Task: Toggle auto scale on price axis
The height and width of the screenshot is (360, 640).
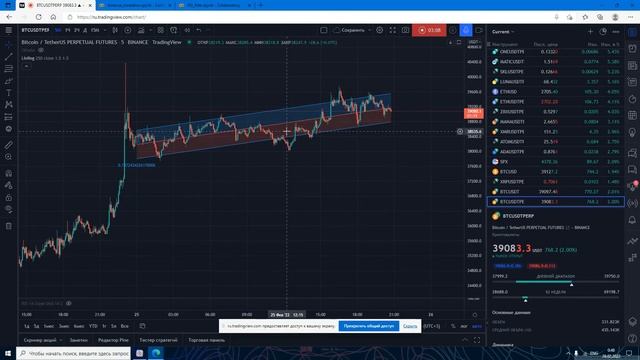Action: pyautogui.click(x=477, y=326)
